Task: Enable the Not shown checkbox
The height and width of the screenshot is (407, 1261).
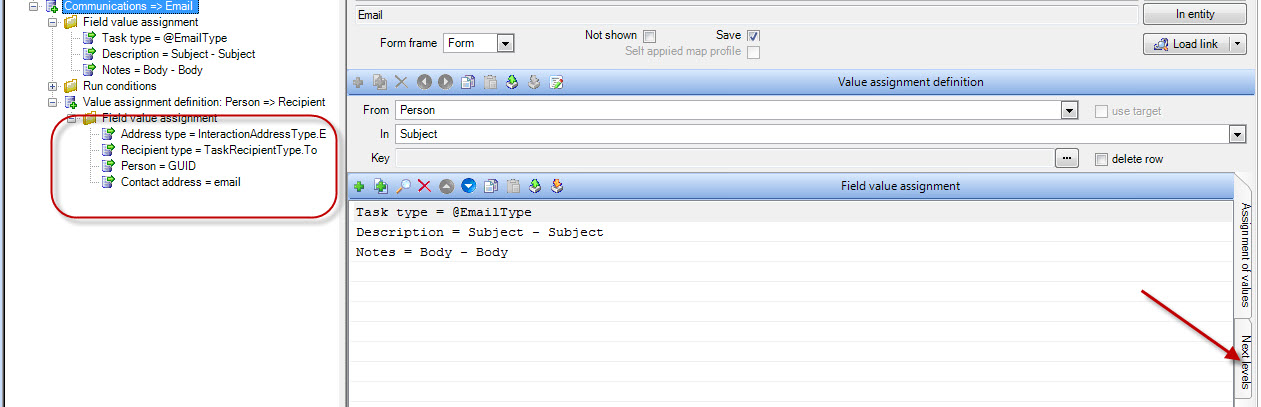Action: tap(649, 36)
